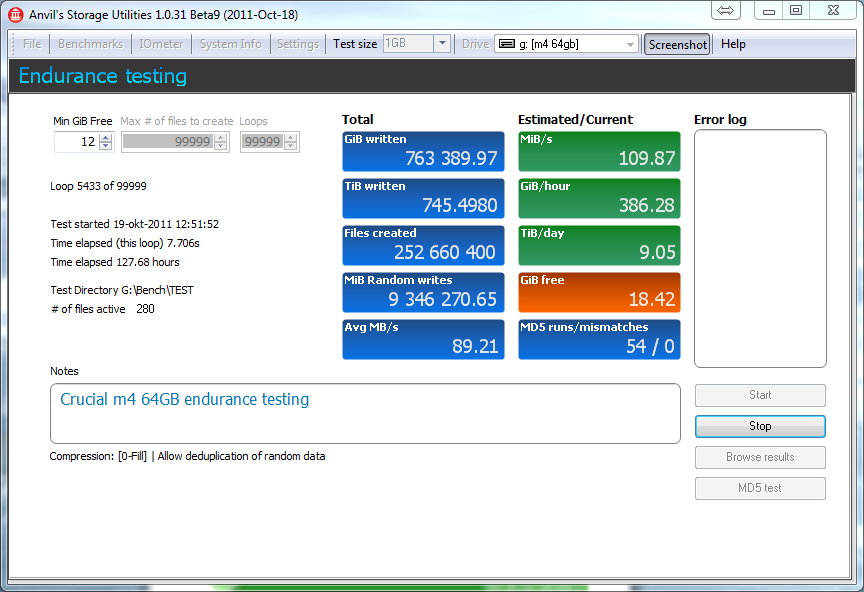Increase Min GiB Free value
Image resolution: width=864 pixels, height=592 pixels.
(106, 137)
